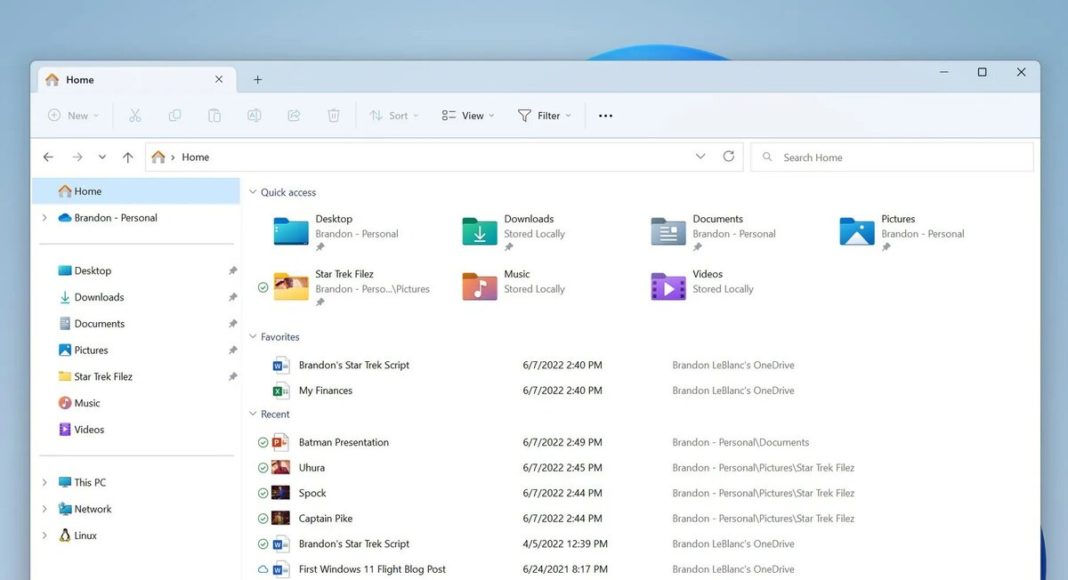Viewport: 1068px width, 580px height.
Task: Open the View dropdown menu
Action: tap(468, 116)
